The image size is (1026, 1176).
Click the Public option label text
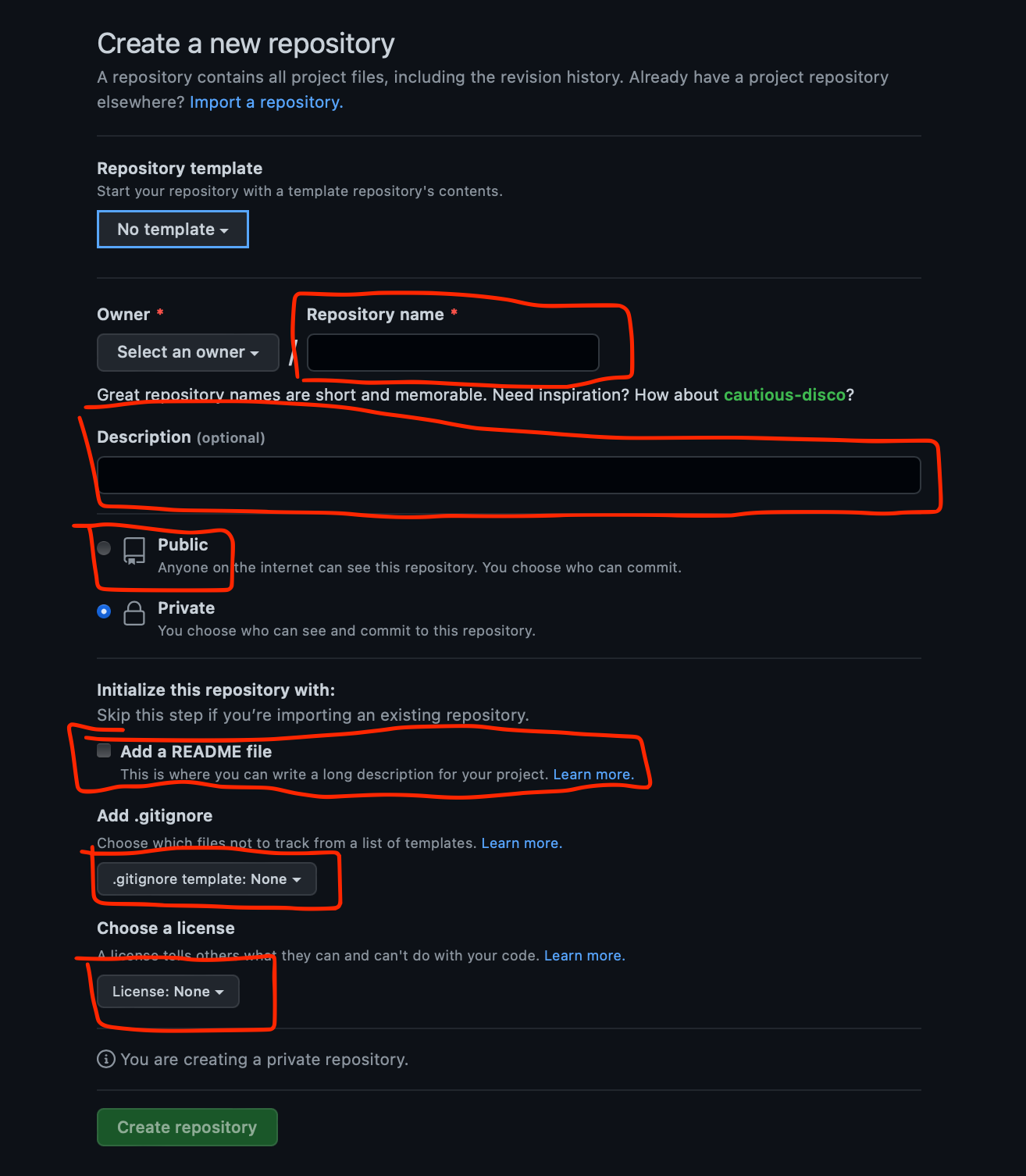pos(183,544)
